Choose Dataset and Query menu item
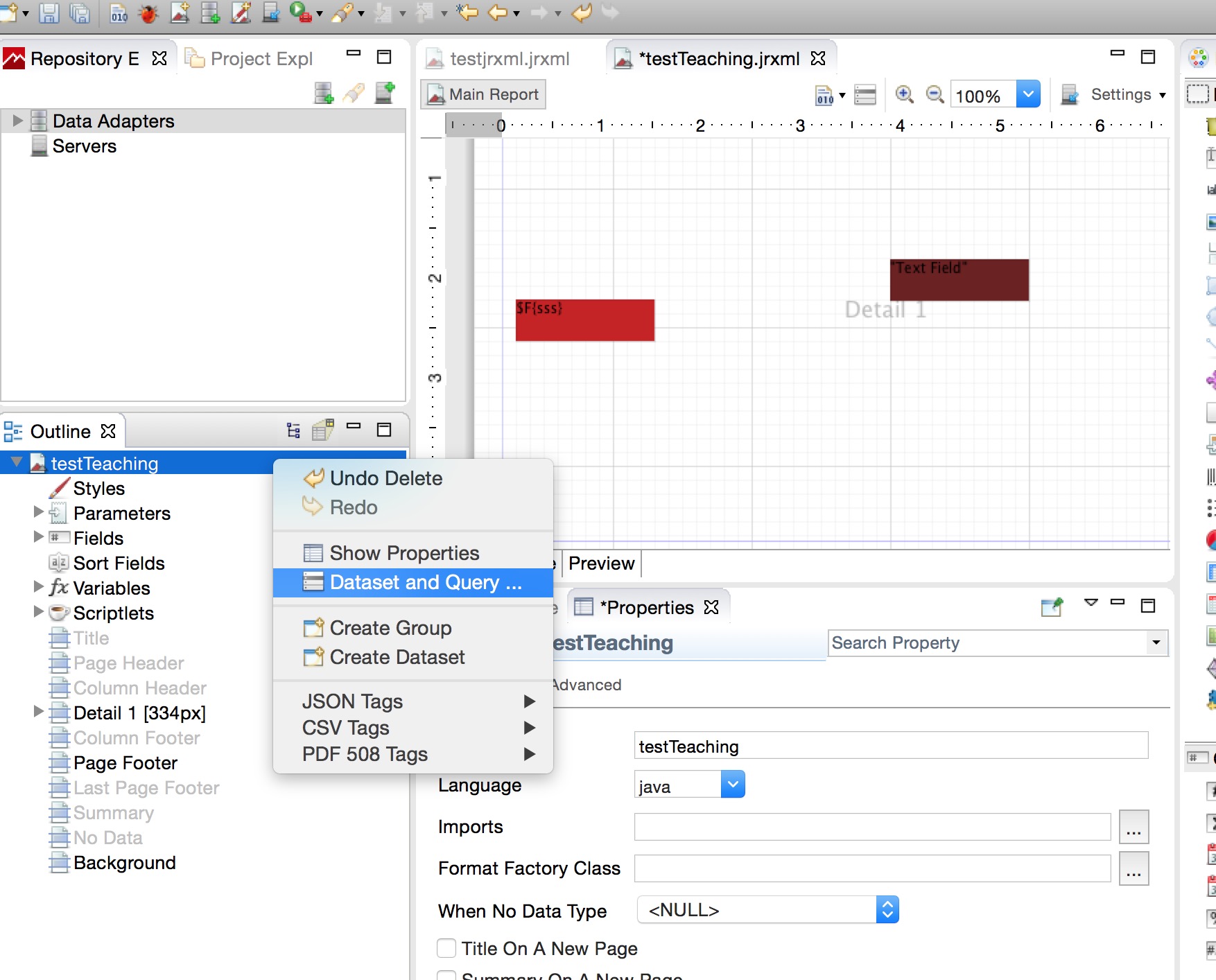This screenshot has width=1216, height=980. (413, 582)
